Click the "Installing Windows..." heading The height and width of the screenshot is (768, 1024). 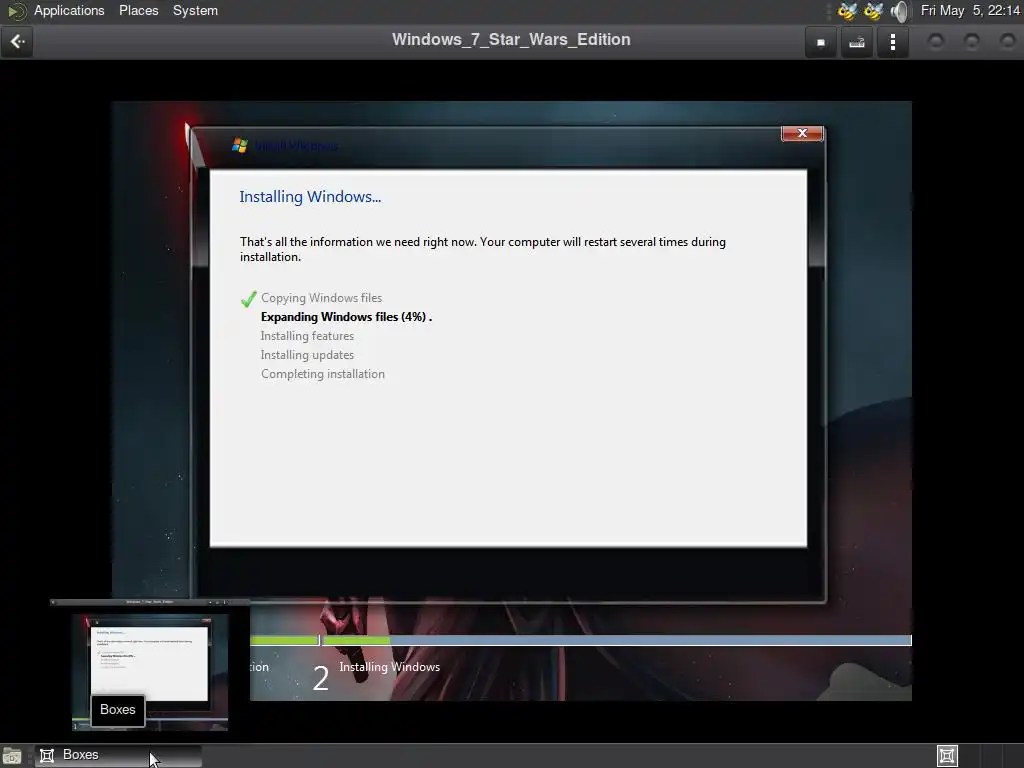click(x=310, y=197)
